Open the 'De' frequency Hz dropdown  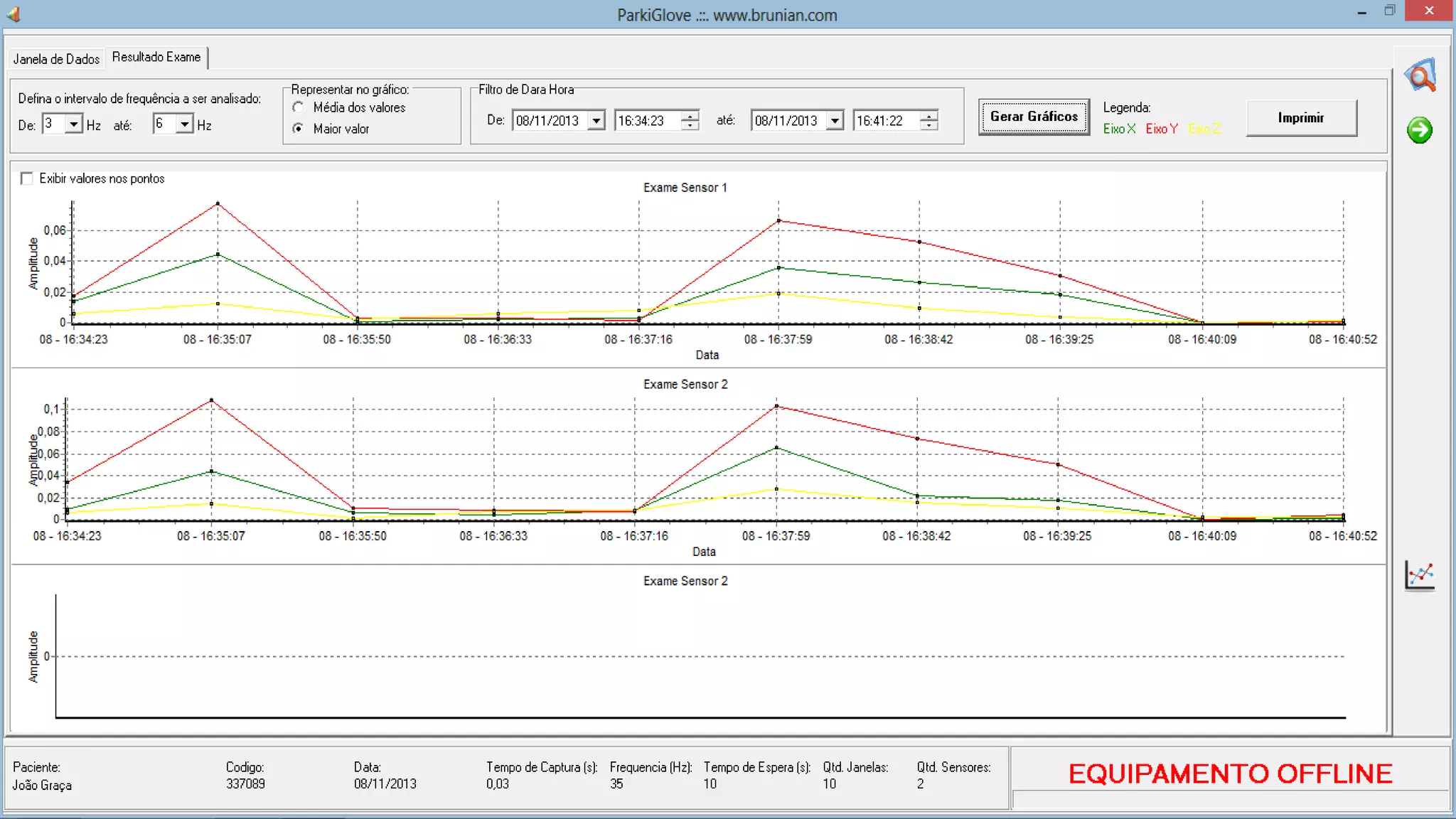[73, 124]
